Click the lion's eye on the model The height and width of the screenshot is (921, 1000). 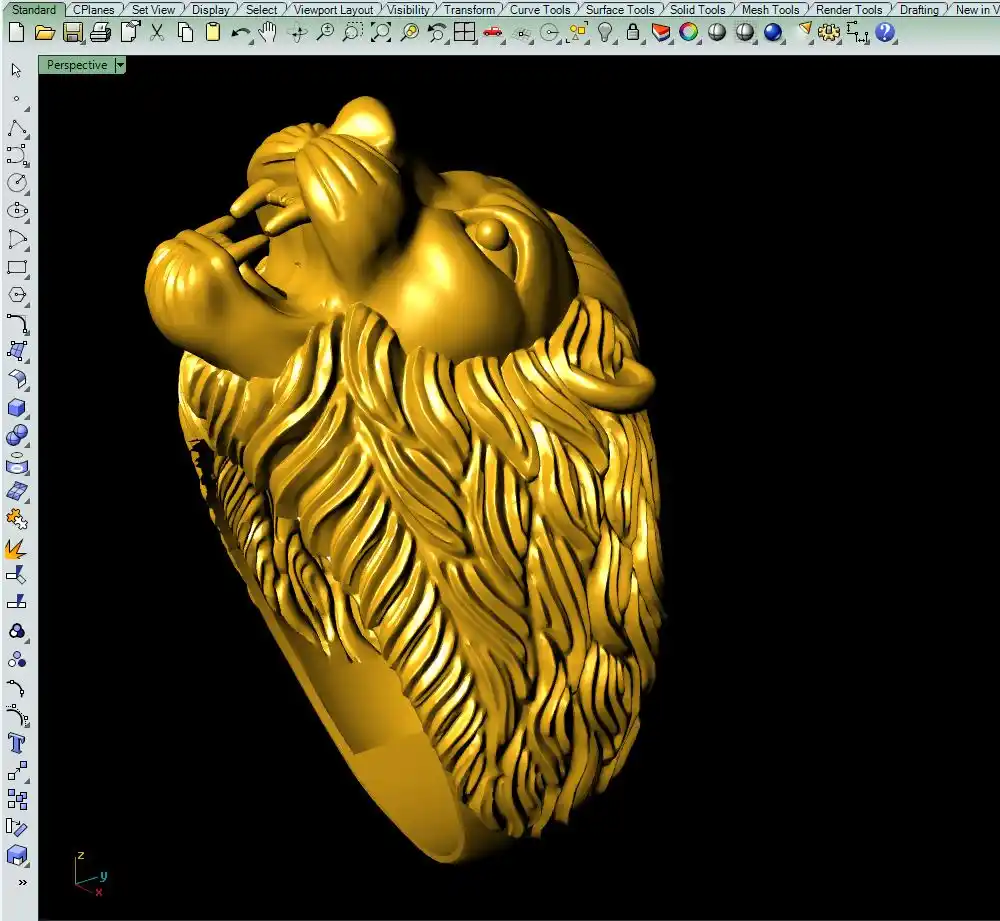490,233
